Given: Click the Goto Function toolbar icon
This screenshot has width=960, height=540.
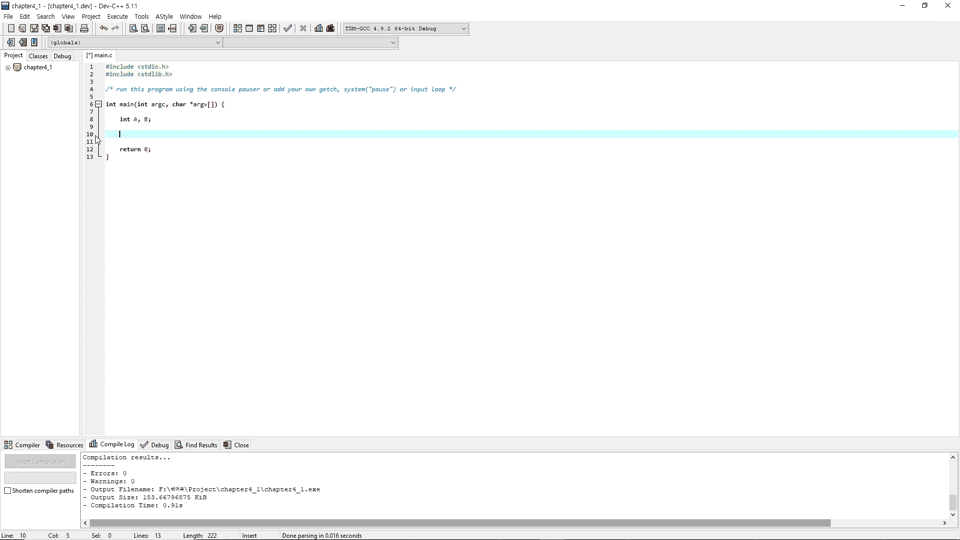Looking at the screenshot, I should (x=160, y=28).
